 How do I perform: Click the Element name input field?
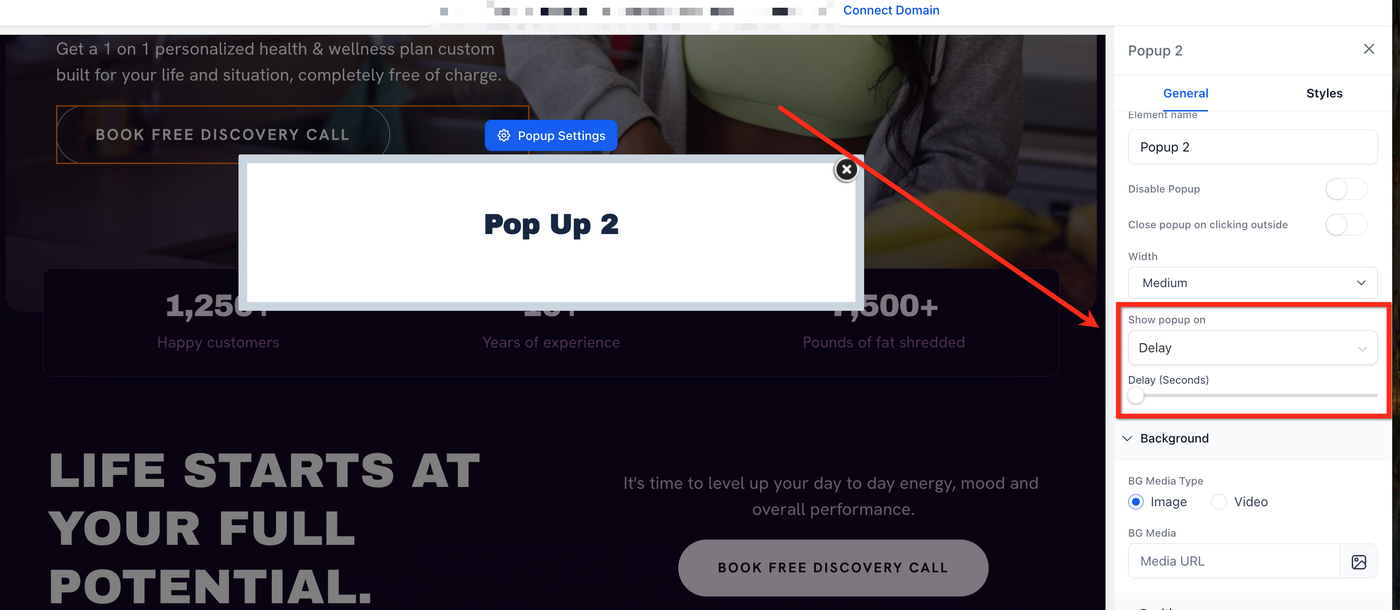coord(1253,147)
